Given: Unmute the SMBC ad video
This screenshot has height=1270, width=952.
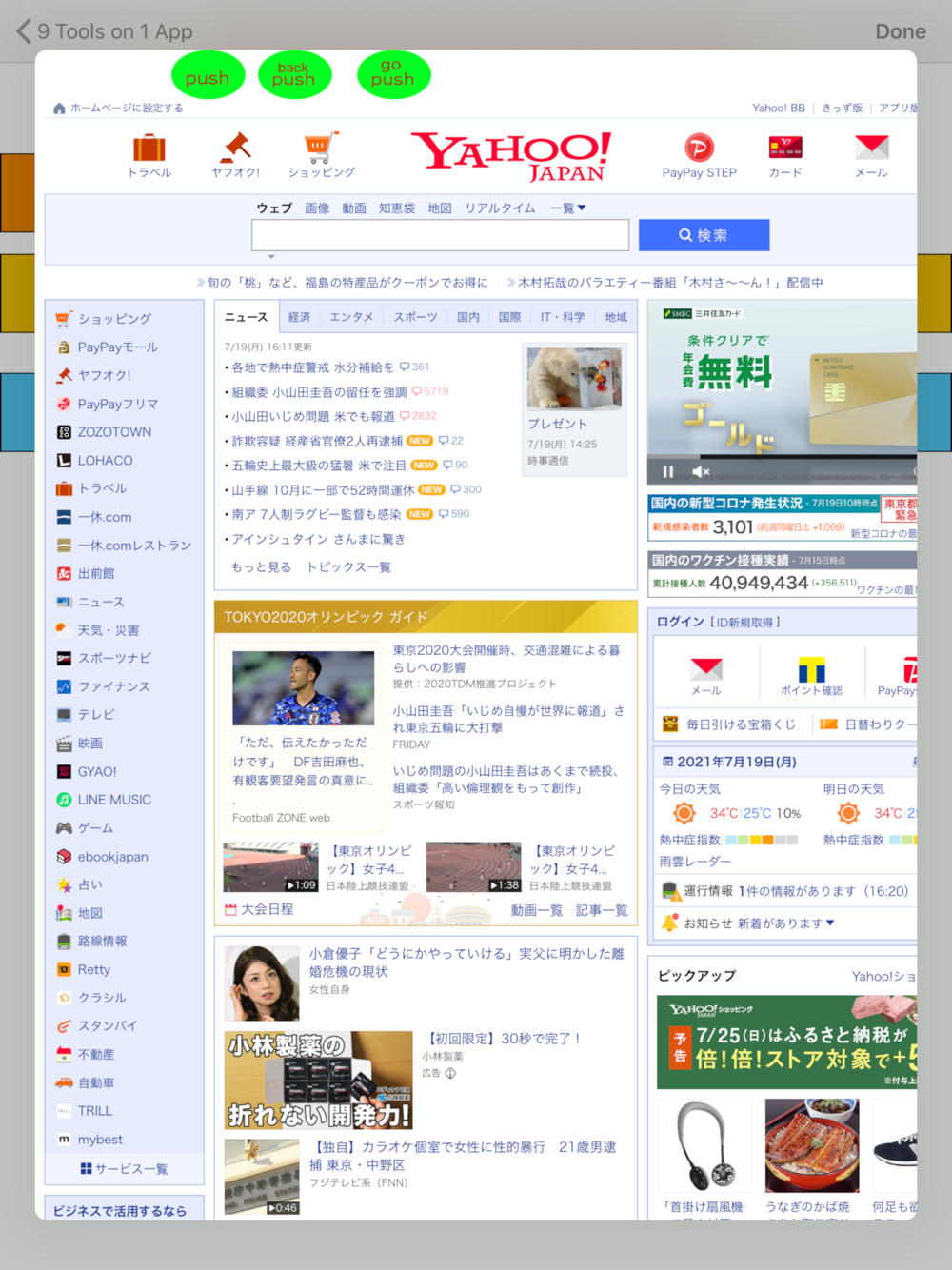Looking at the screenshot, I should point(702,471).
